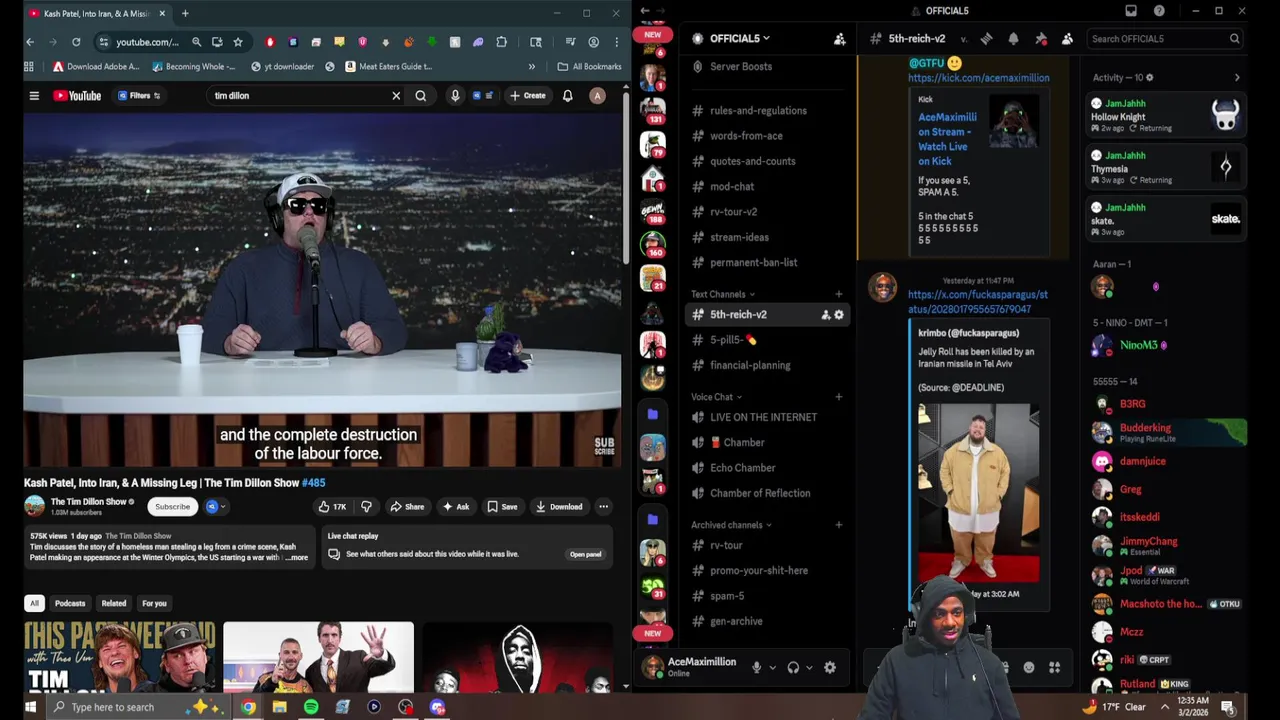Open Spotify from the Windows taskbar

coord(311,707)
